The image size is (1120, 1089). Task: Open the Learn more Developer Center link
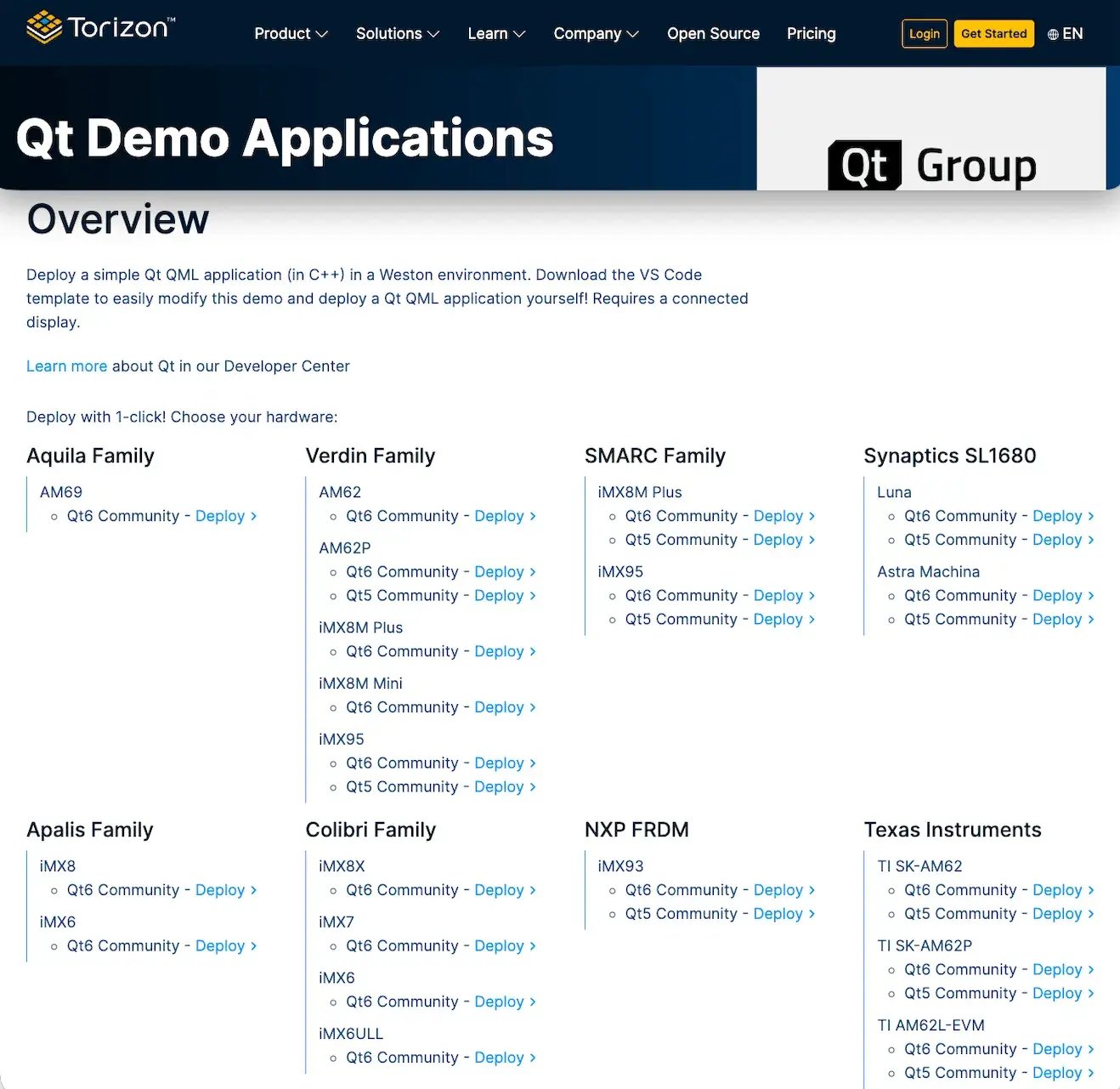coord(66,366)
